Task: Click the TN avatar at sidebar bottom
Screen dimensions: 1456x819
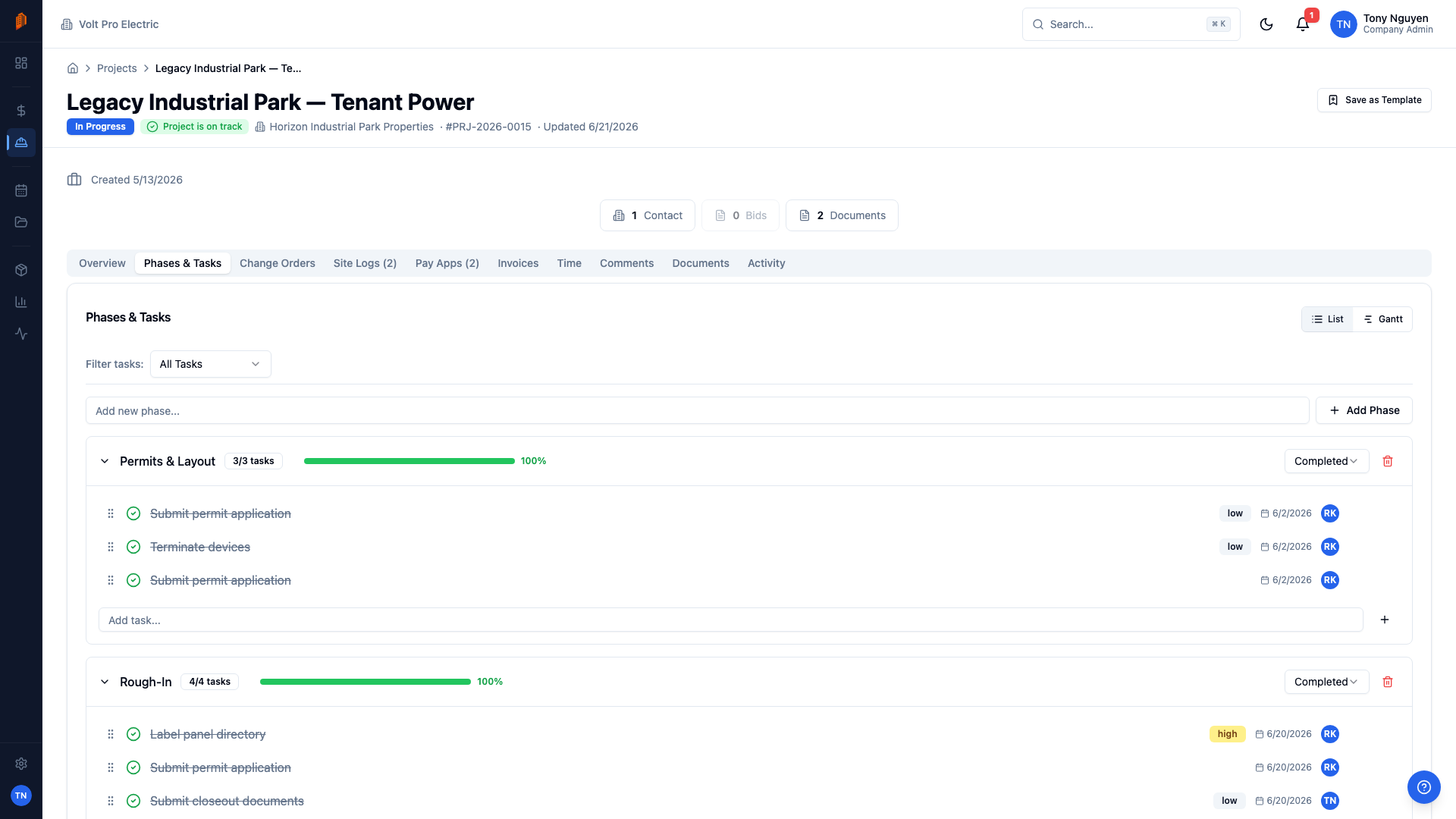Action: tap(21, 795)
